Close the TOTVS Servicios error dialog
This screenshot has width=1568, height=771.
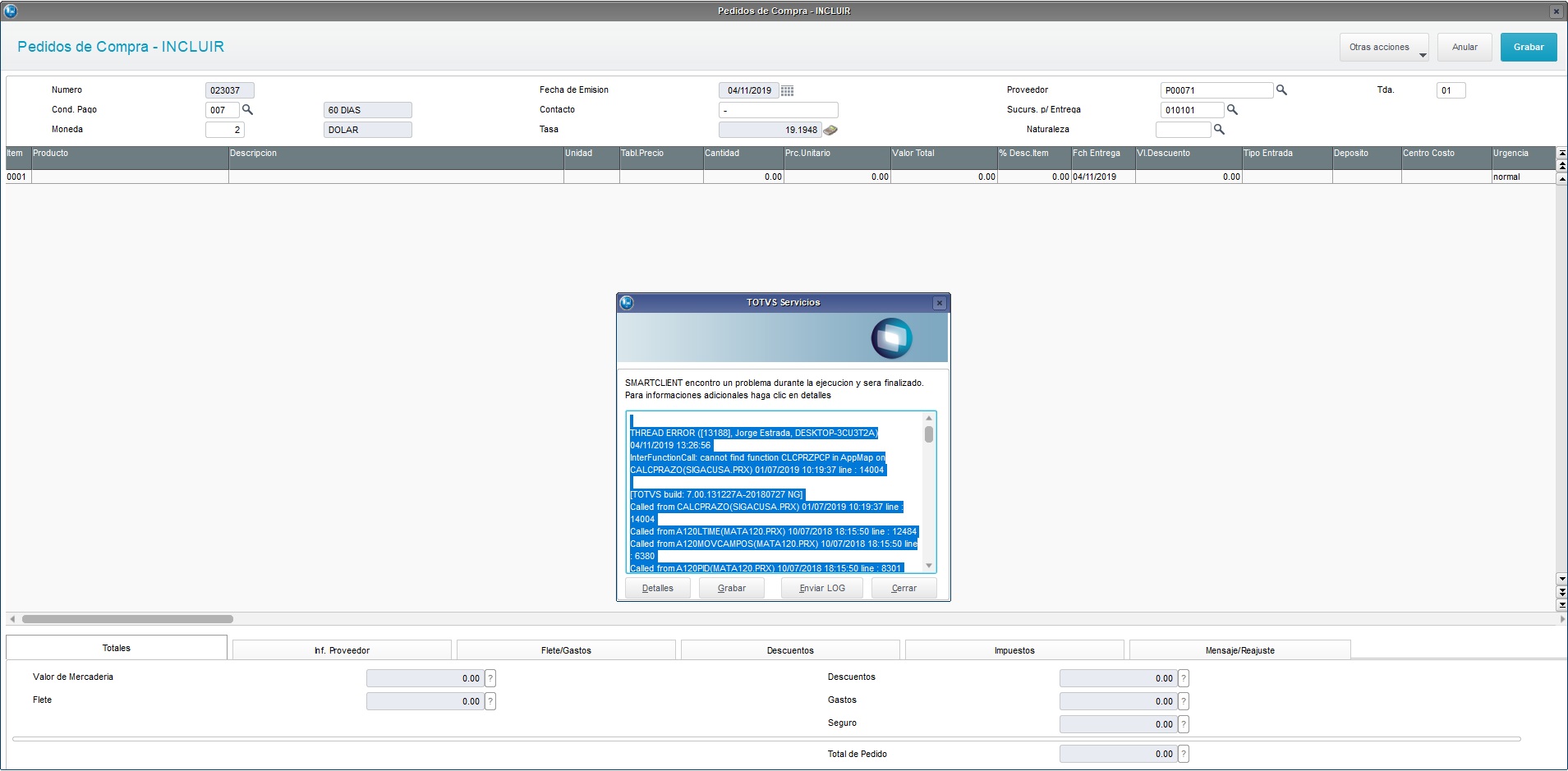tap(940, 303)
